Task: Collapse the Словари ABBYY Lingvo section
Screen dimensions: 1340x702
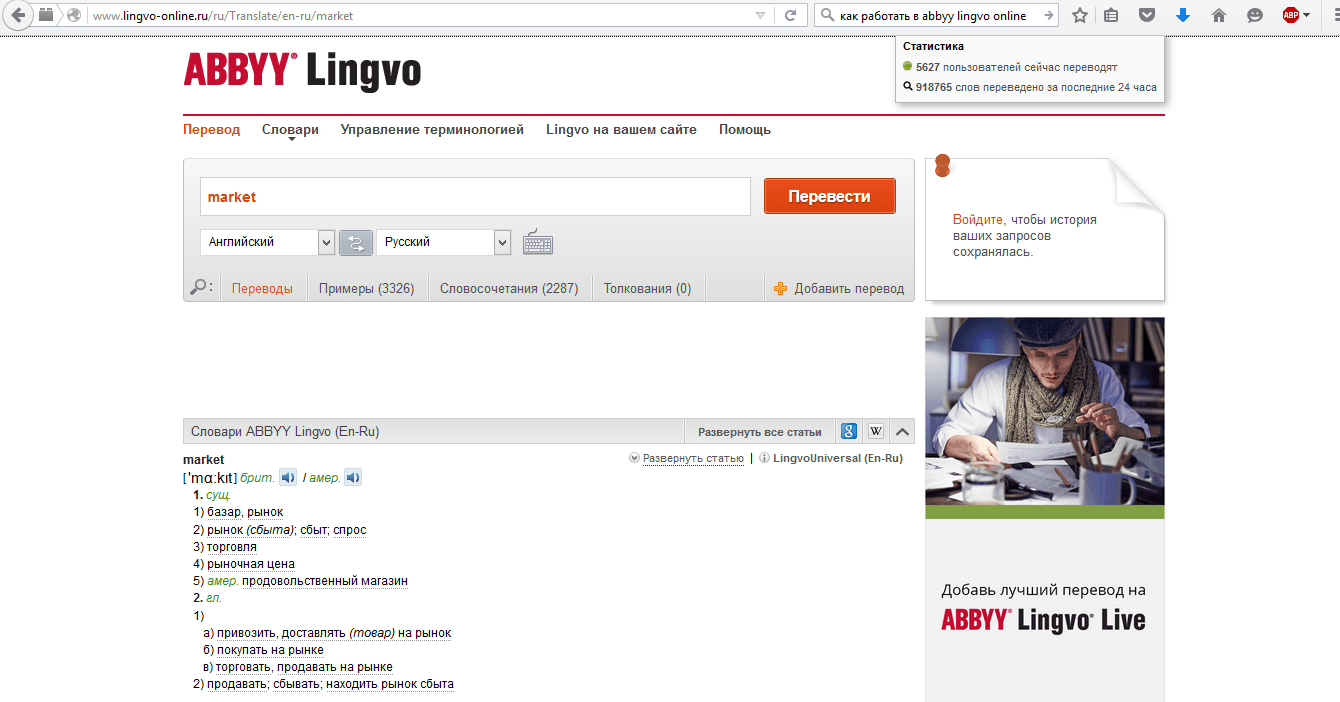Action: [x=902, y=432]
